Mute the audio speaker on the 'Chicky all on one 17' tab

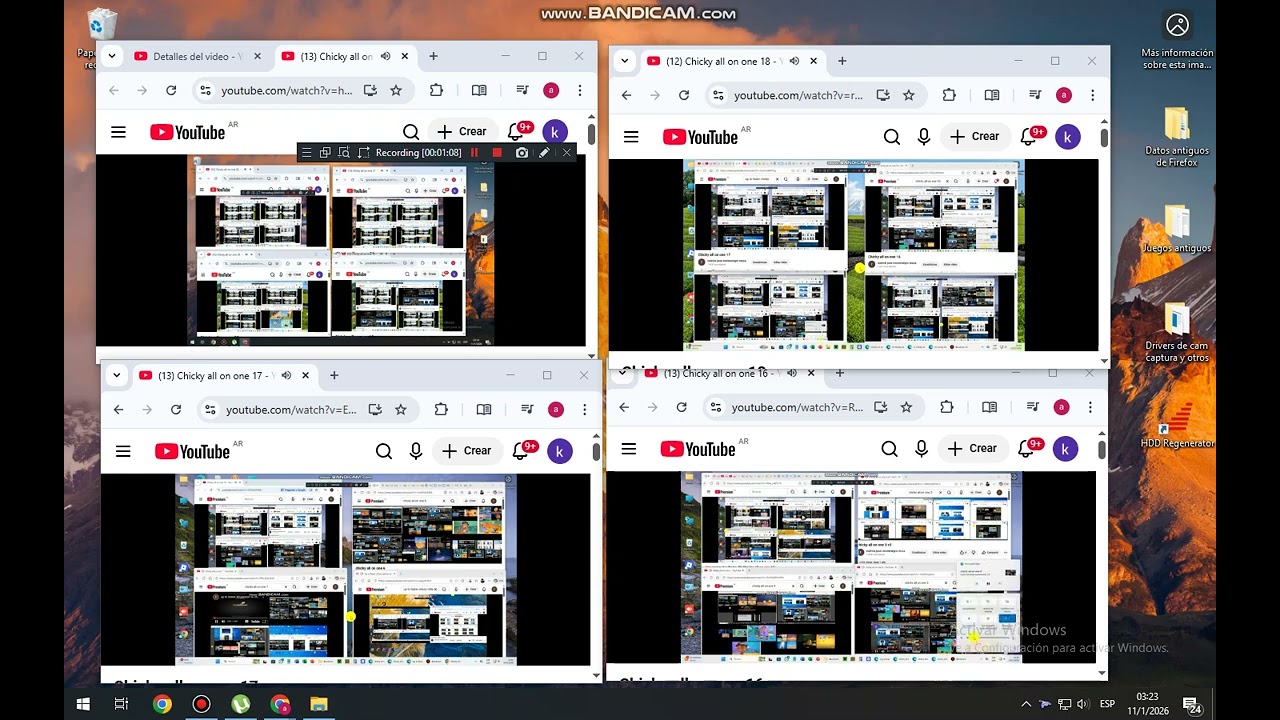click(286, 376)
